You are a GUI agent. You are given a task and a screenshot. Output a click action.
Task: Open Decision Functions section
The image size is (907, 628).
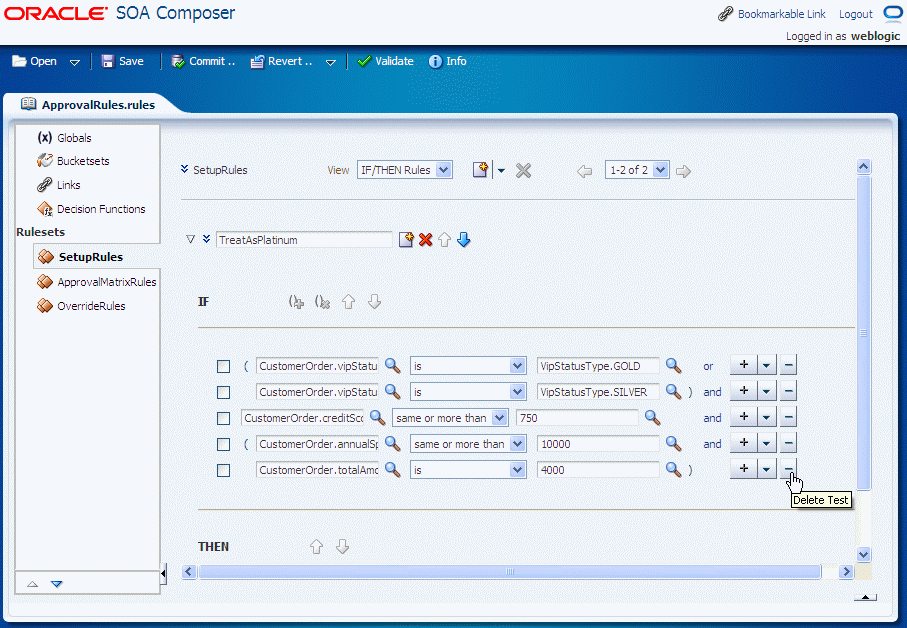click(91, 209)
